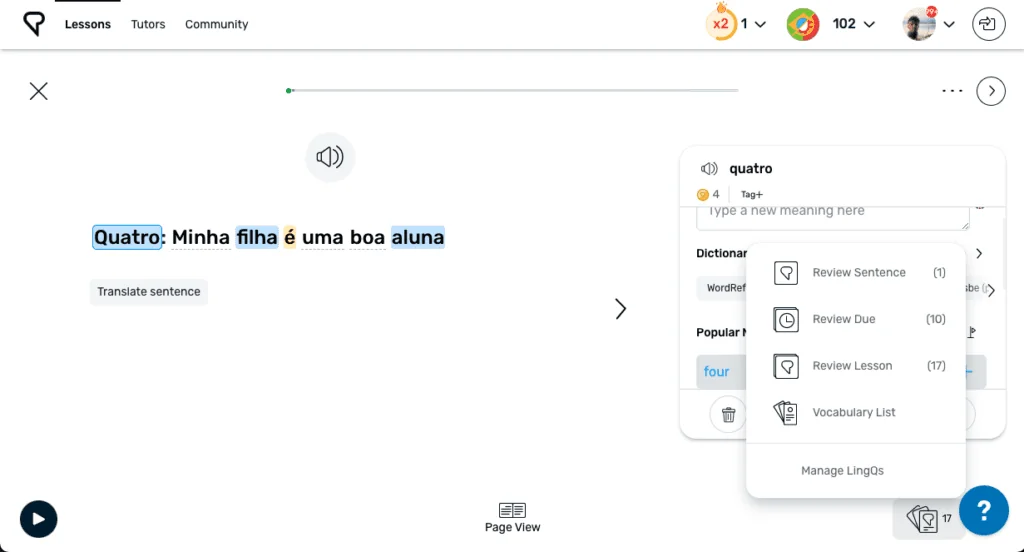The height and width of the screenshot is (552, 1024).
Task: Switch to Page View
Action: click(x=512, y=517)
